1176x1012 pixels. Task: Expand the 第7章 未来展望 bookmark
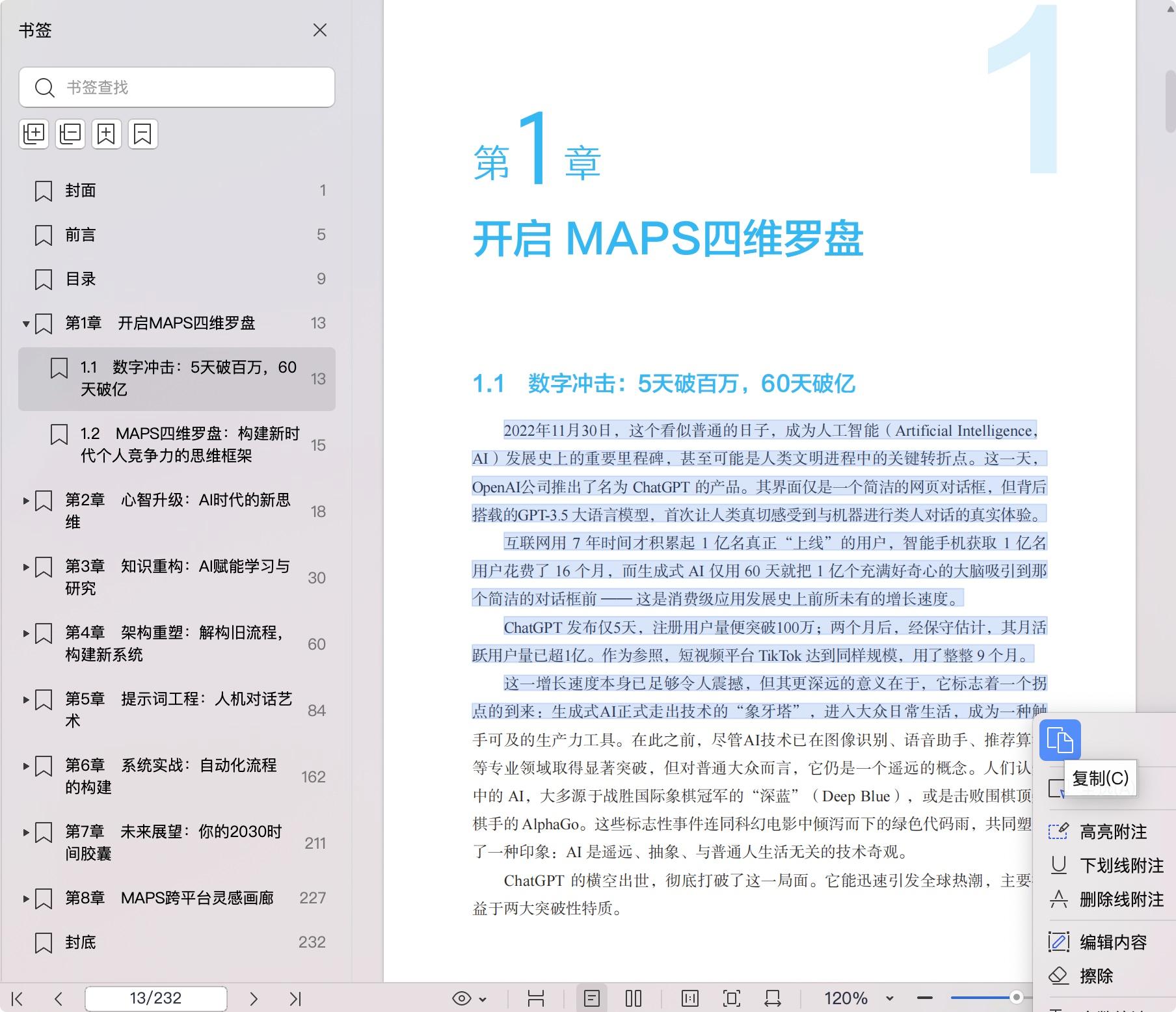(x=26, y=832)
